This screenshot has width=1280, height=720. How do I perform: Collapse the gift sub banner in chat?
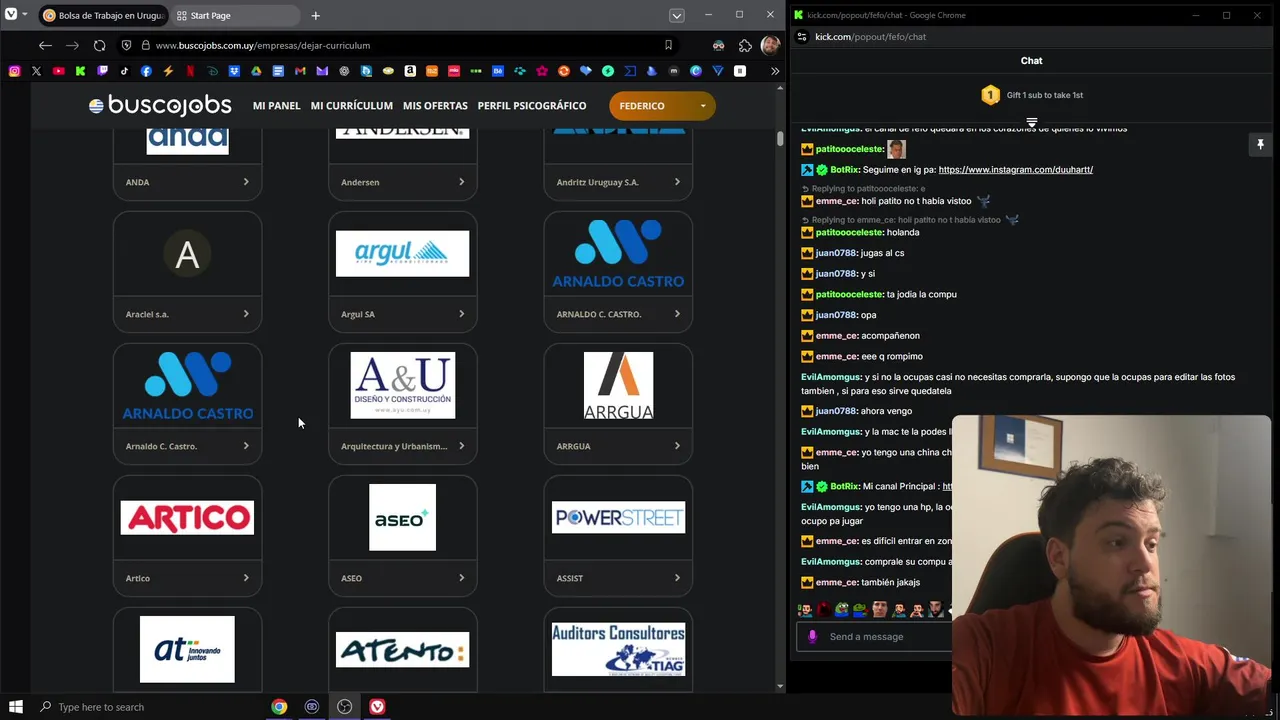pyautogui.click(x=1031, y=123)
